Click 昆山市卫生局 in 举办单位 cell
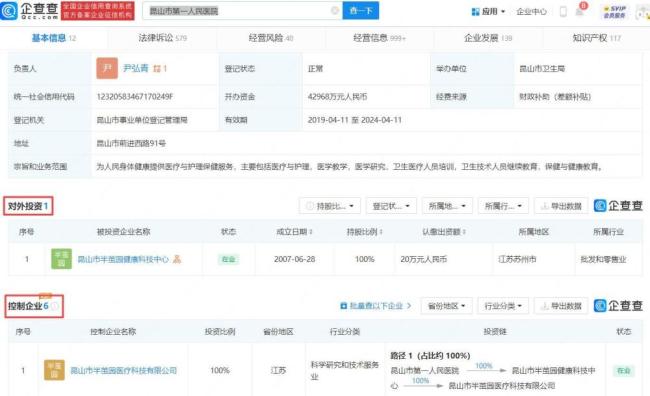 point(542,69)
